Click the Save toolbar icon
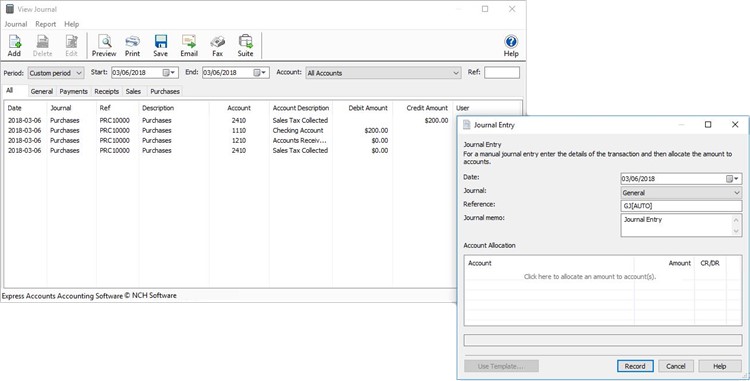 click(x=160, y=46)
